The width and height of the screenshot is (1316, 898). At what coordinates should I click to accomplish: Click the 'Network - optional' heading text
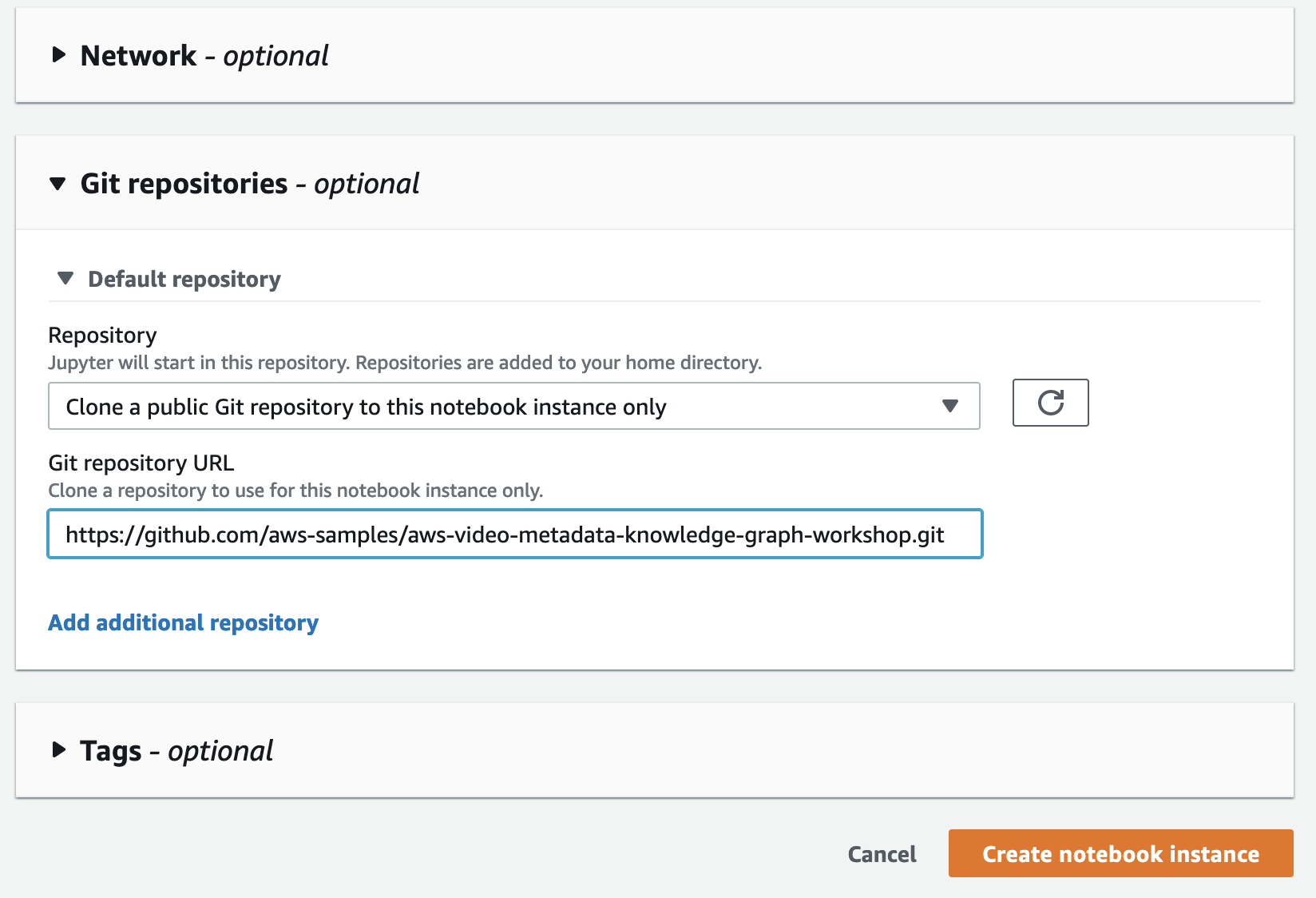(204, 56)
